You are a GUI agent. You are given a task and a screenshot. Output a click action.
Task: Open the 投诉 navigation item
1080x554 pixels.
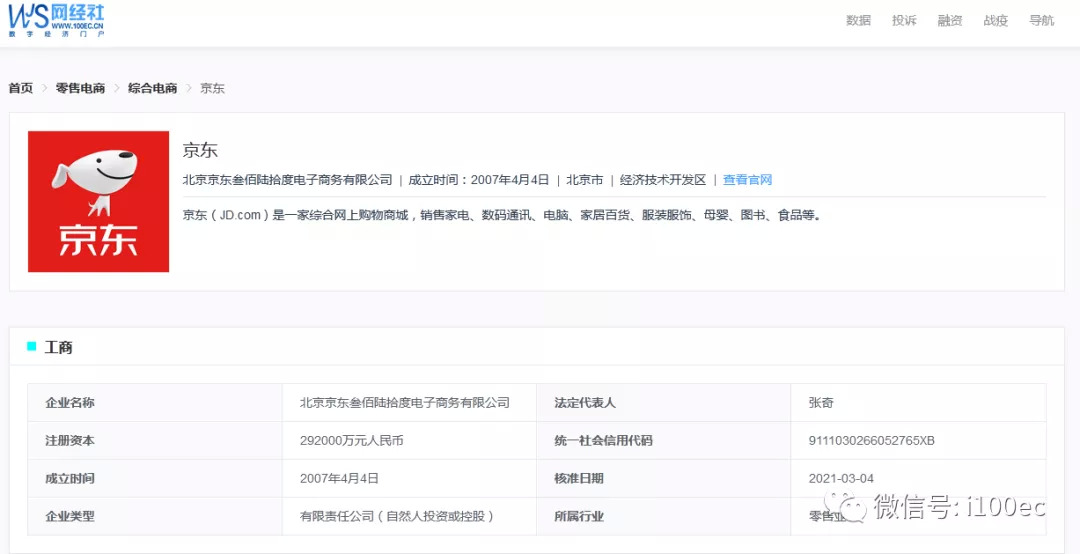point(904,20)
